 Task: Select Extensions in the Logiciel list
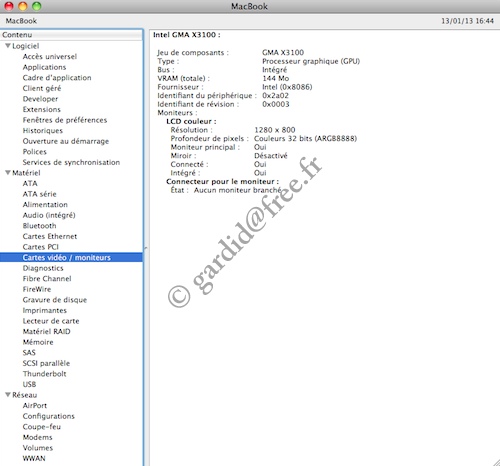42,109
